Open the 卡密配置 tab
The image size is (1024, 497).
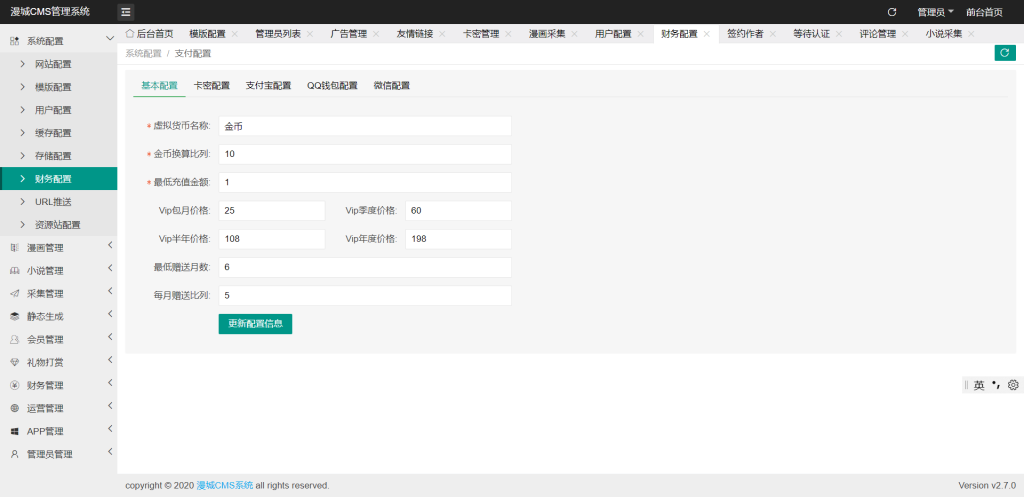click(211, 86)
